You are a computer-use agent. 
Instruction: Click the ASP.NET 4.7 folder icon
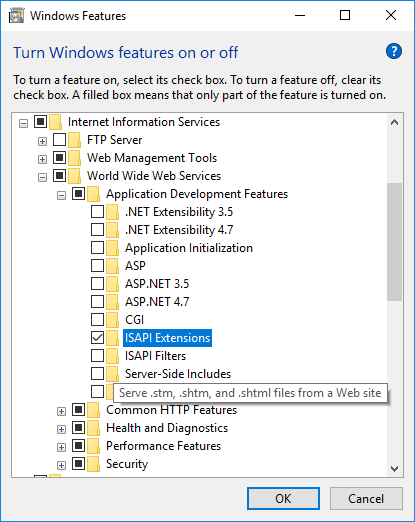point(113,302)
